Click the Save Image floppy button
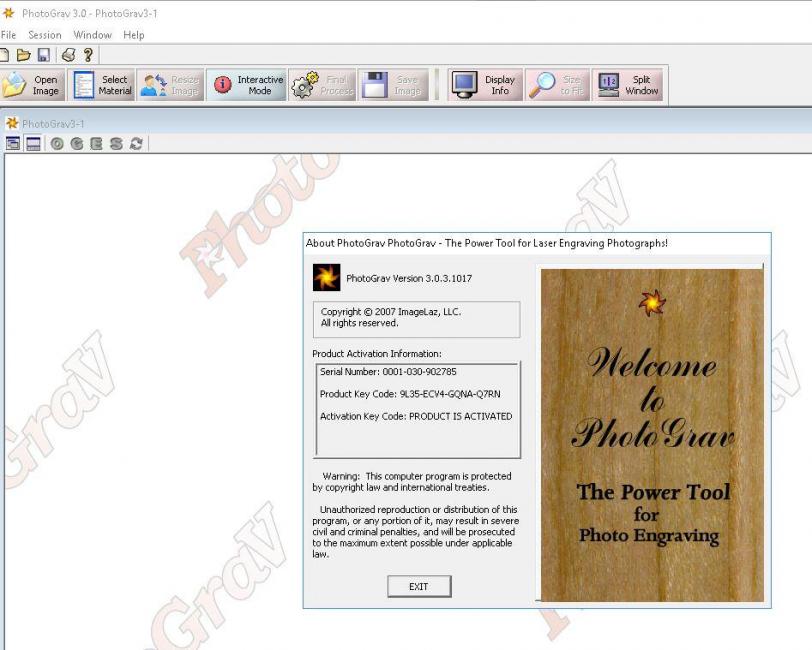 click(x=393, y=86)
